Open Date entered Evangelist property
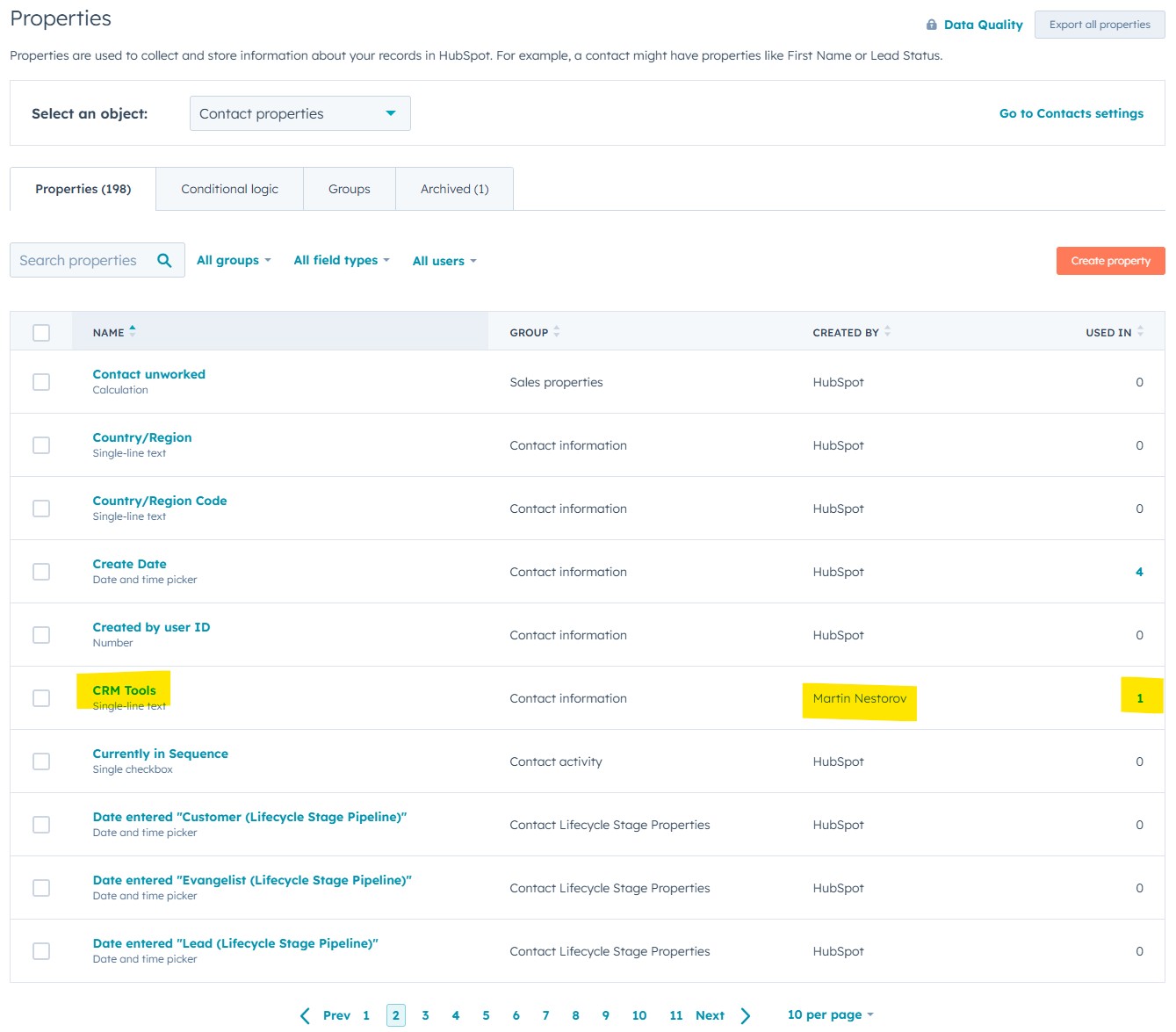 (x=252, y=880)
